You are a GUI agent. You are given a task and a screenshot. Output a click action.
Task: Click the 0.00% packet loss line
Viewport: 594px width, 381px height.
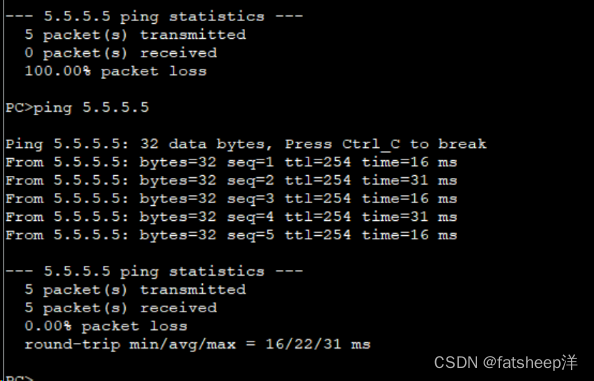(106, 326)
